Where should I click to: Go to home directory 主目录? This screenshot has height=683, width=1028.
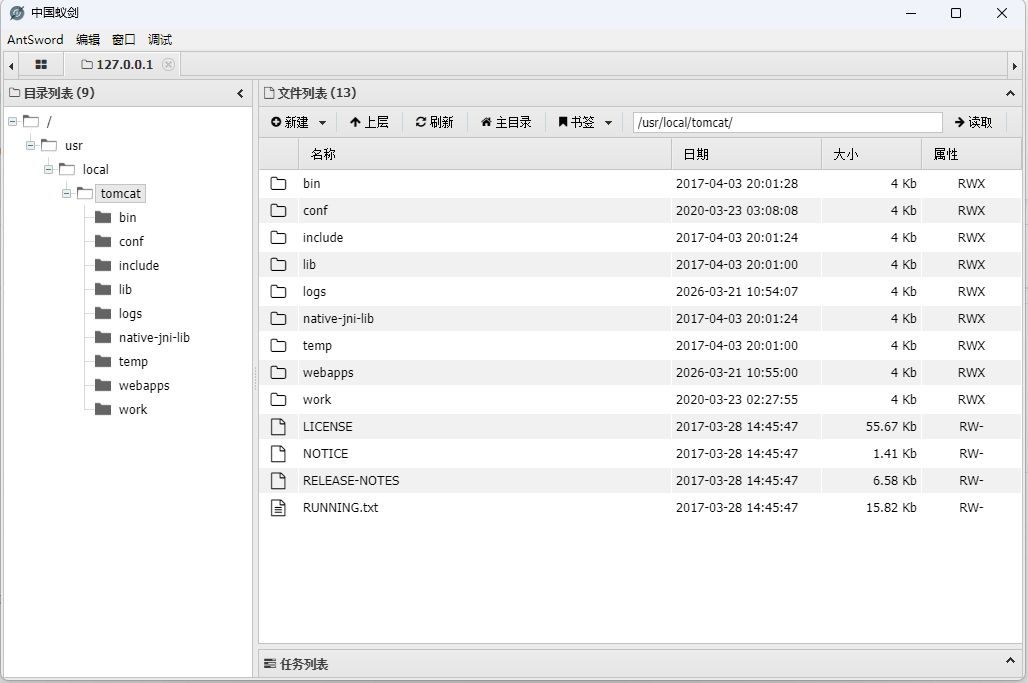pyautogui.click(x=506, y=122)
